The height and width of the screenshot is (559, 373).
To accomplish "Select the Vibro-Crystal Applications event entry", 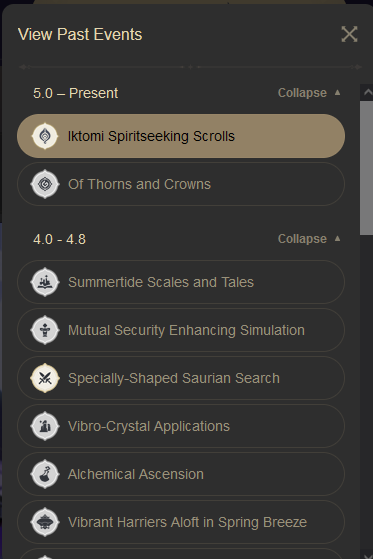I will (x=181, y=426).
